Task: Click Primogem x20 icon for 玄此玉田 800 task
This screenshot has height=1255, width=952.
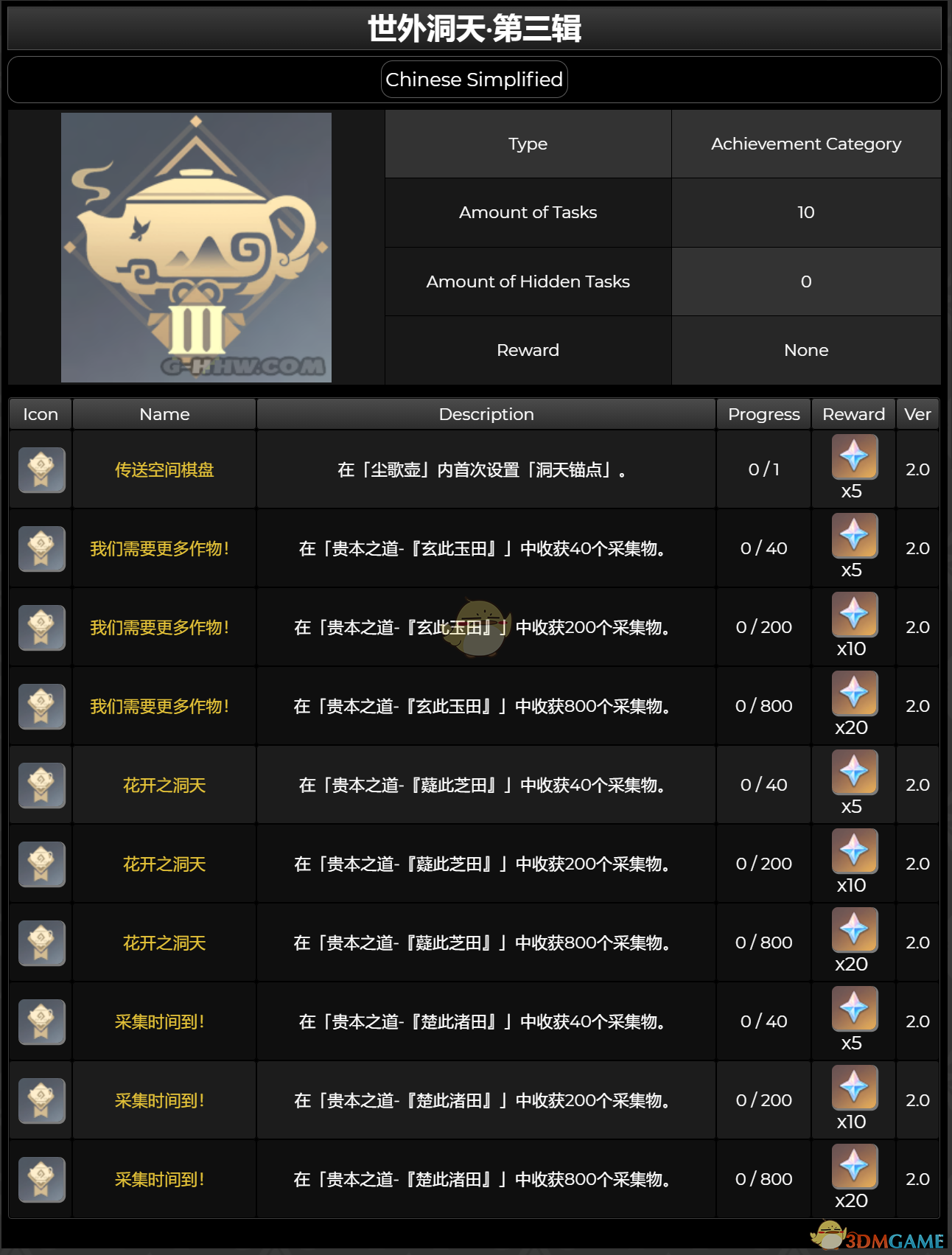Action: [x=855, y=693]
